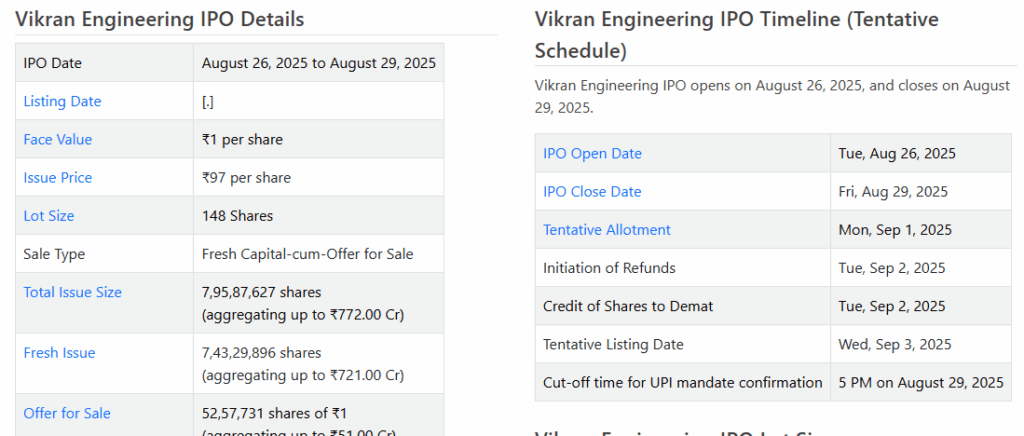Image resolution: width=1024 pixels, height=436 pixels.
Task: Click the Initiation of Refunds cell
Action: tap(609, 267)
